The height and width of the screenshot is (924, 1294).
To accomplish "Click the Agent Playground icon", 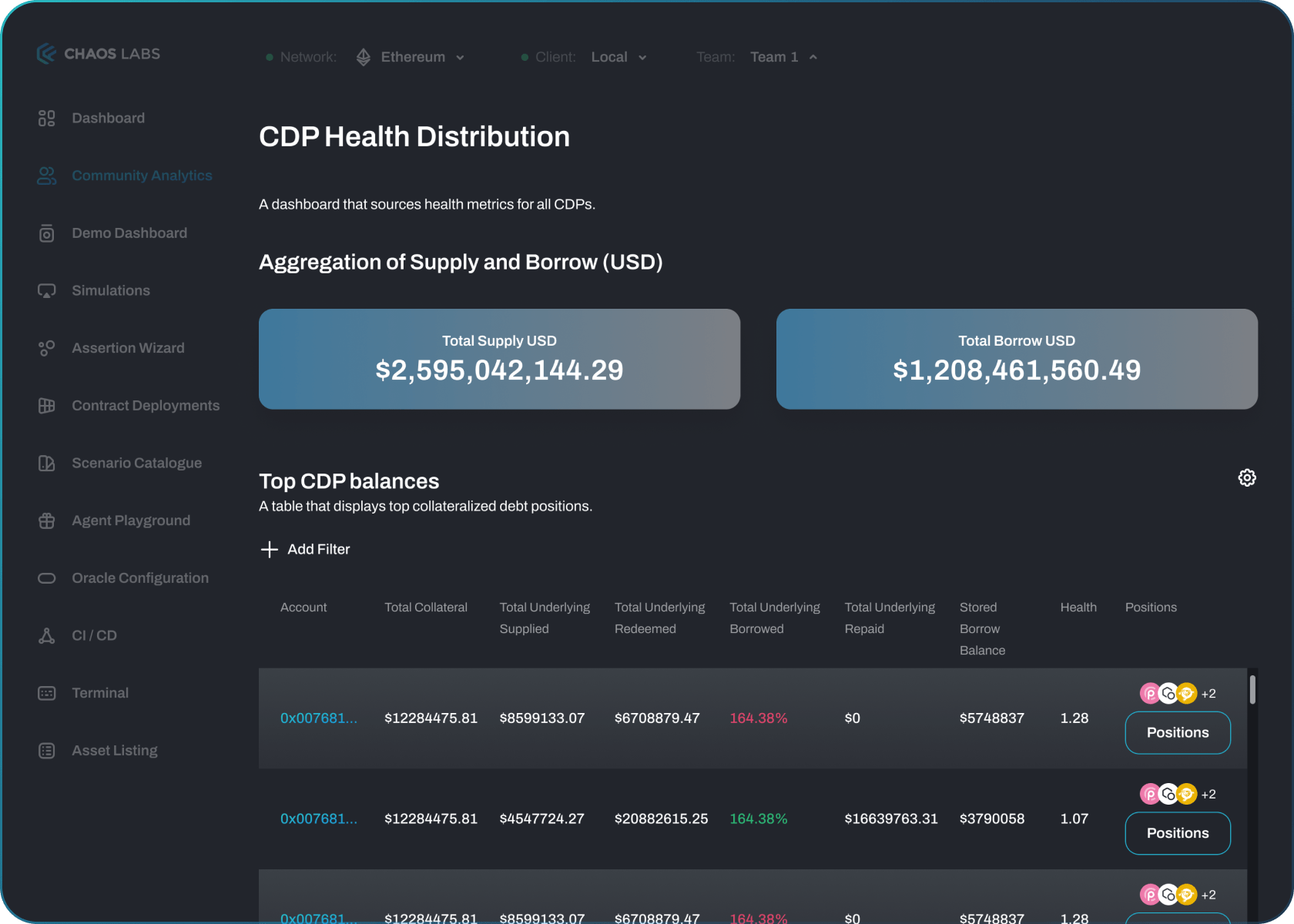I will pyautogui.click(x=46, y=521).
